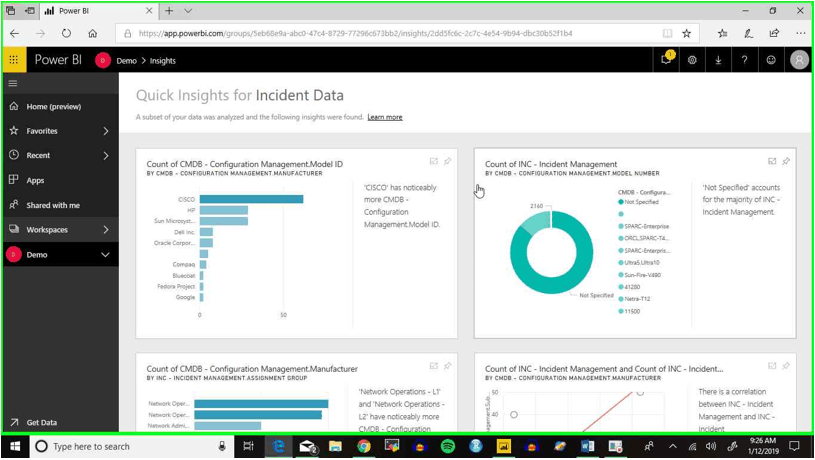This screenshot has width=815, height=460.
Task: Click the CISCO bar in the chart
Action: [x=251, y=199]
